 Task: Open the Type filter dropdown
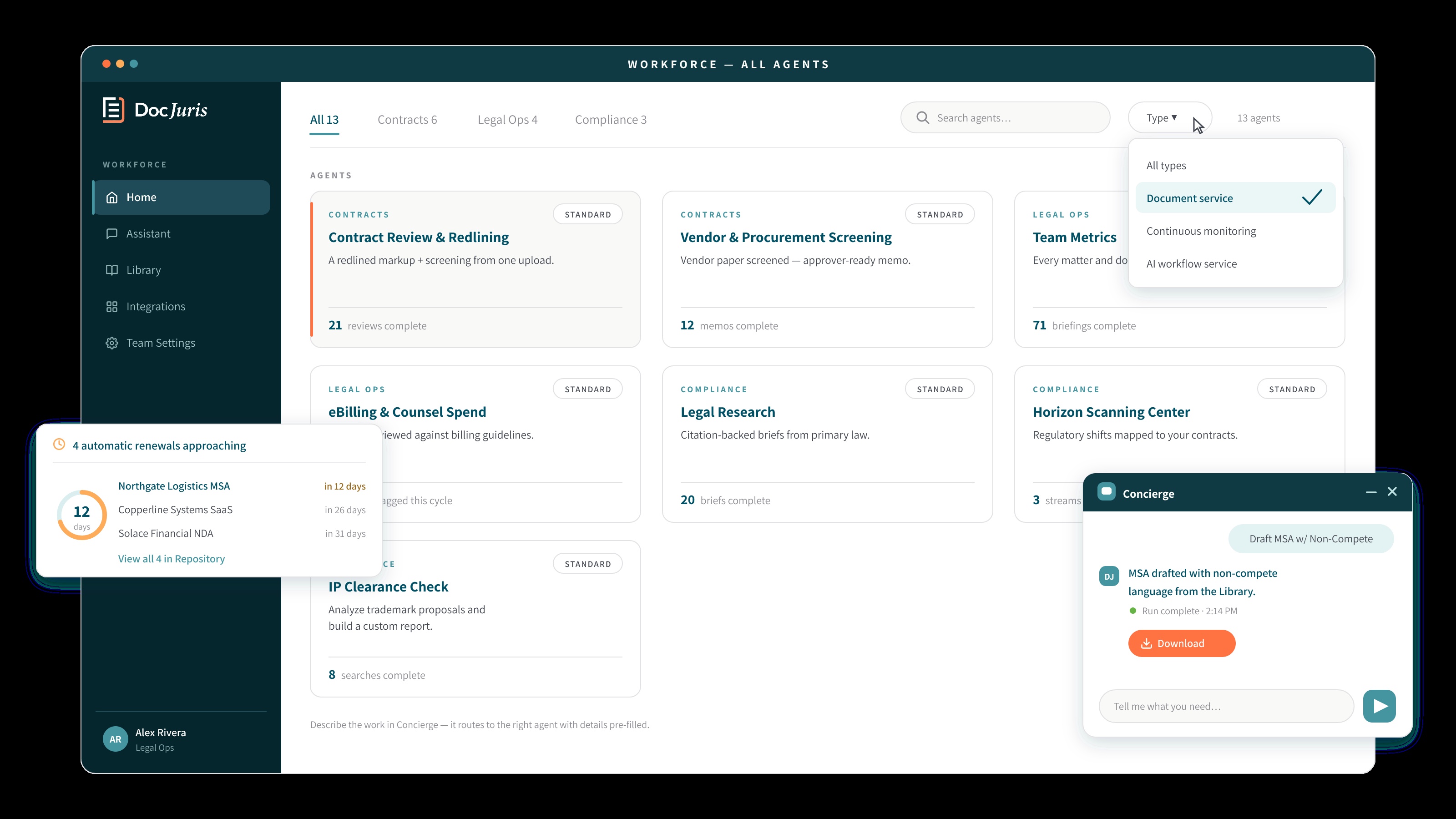1169,117
